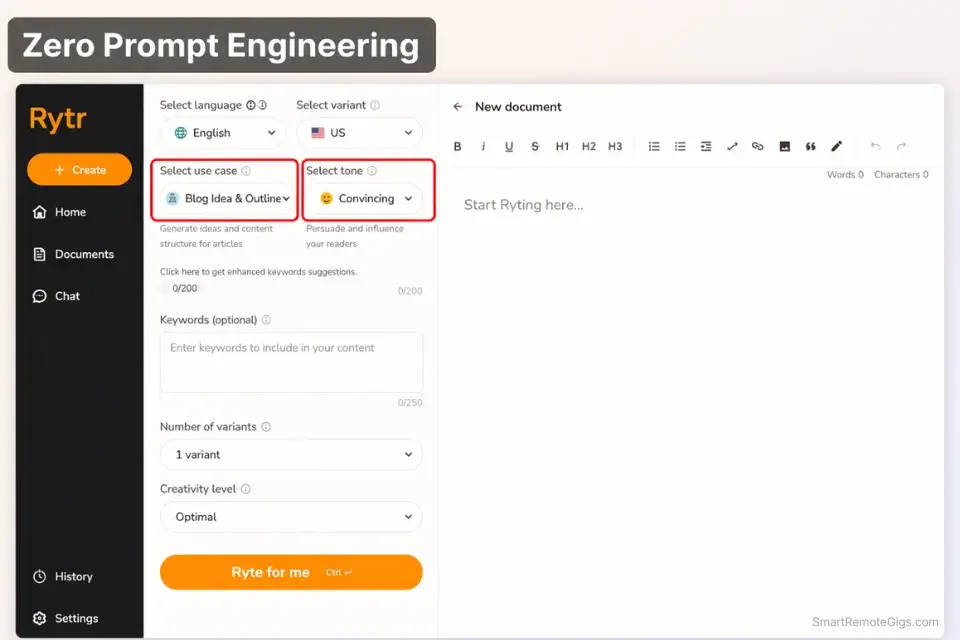Click the keywords input field
Viewport: 960px width, 640px height.
[291, 360]
